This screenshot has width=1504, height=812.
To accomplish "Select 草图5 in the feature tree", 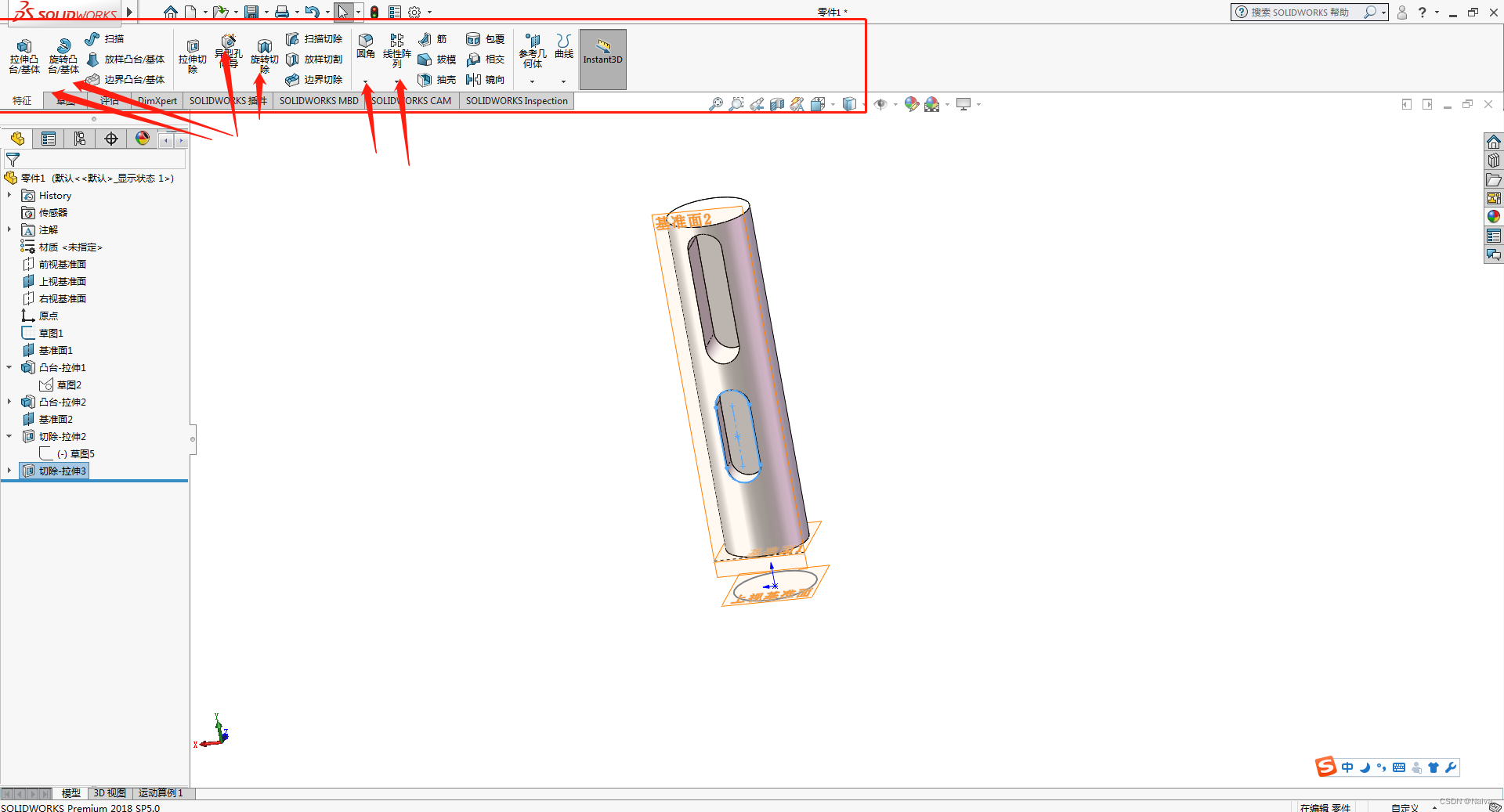I will pyautogui.click(x=76, y=453).
